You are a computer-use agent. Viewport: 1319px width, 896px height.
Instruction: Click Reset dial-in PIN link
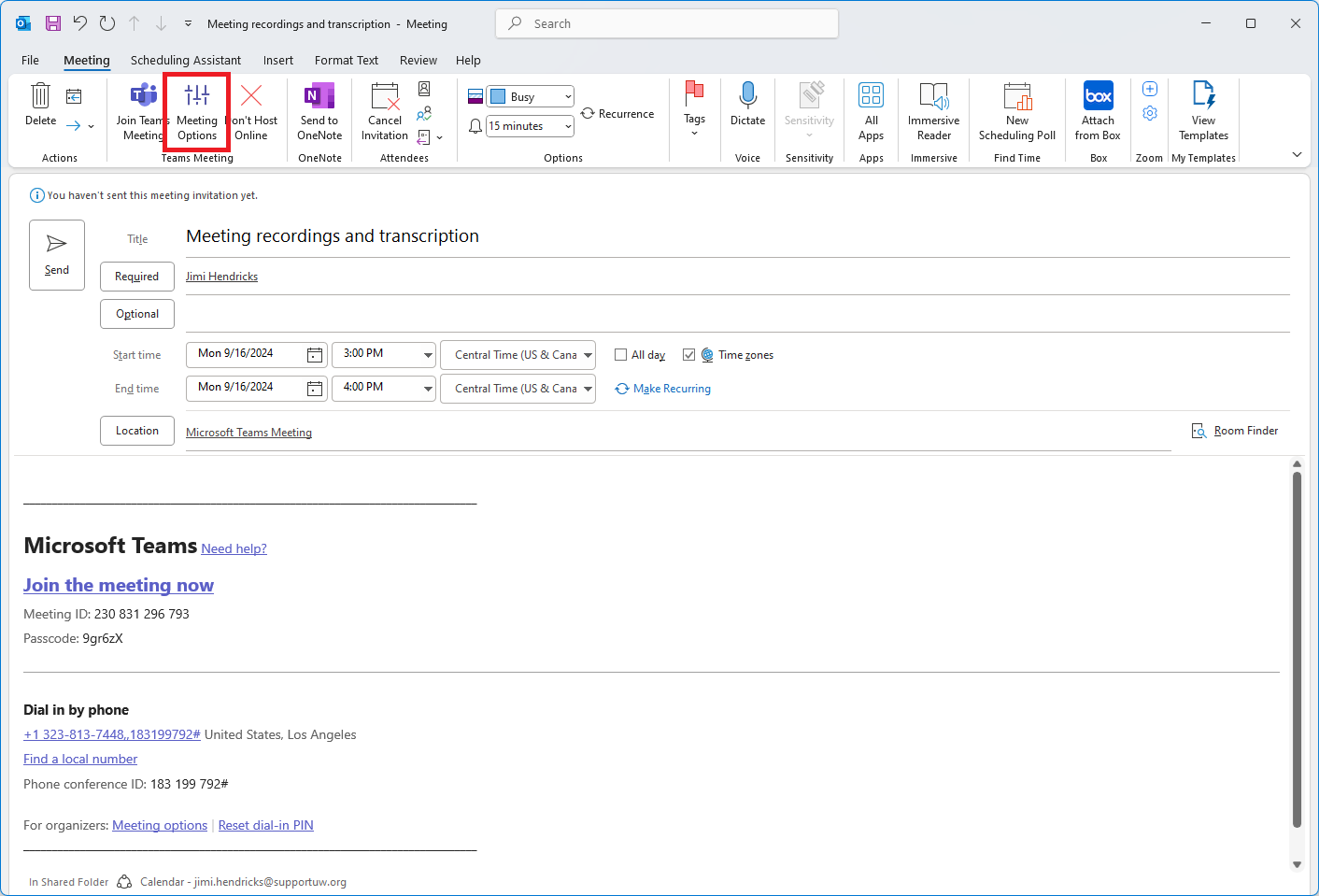click(265, 825)
